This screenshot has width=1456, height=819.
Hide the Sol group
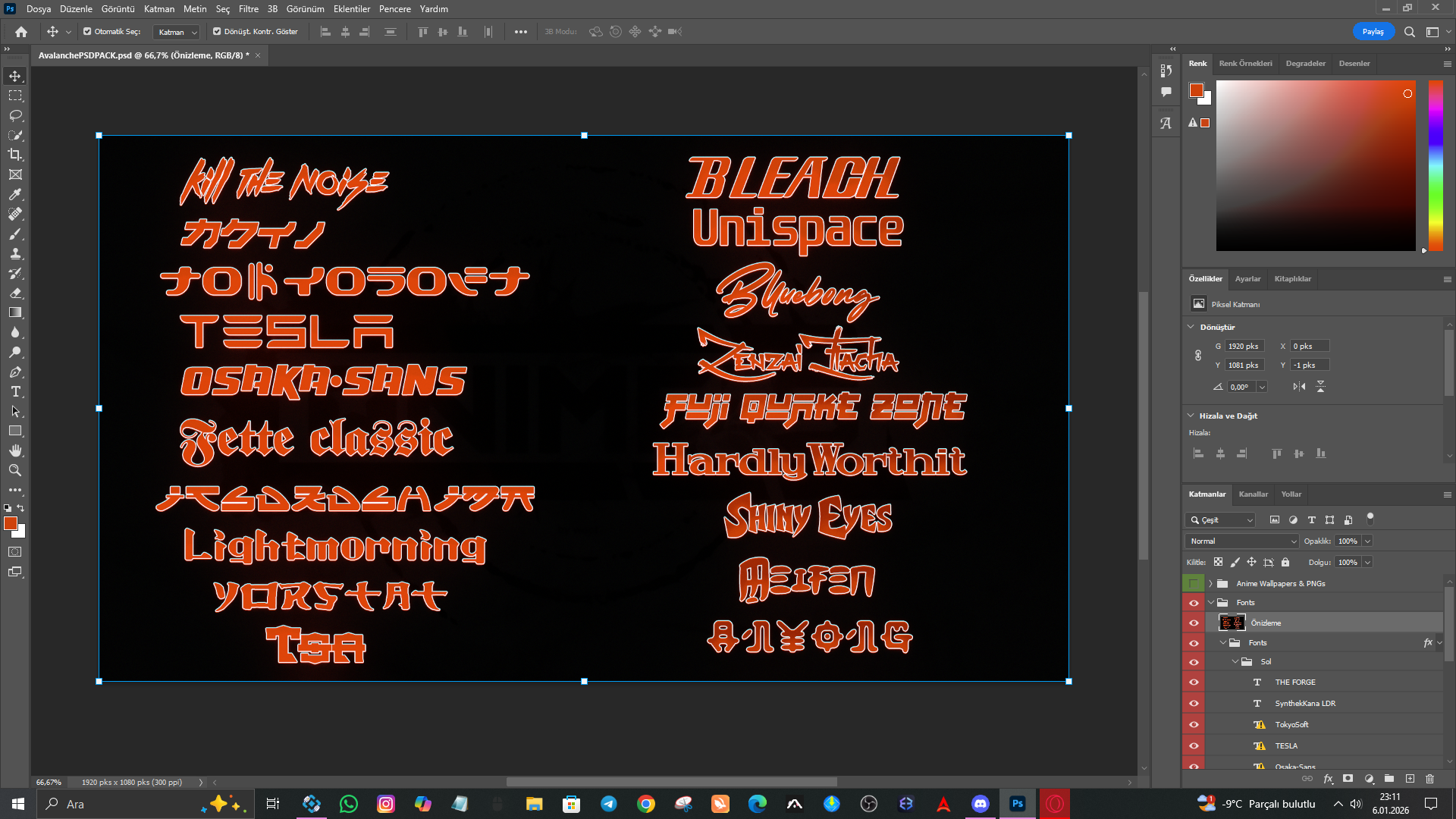[1194, 662]
